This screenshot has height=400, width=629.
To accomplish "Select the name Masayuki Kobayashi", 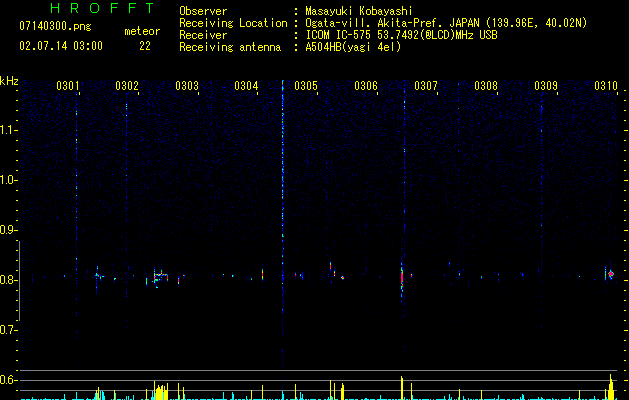I will [x=359, y=11].
